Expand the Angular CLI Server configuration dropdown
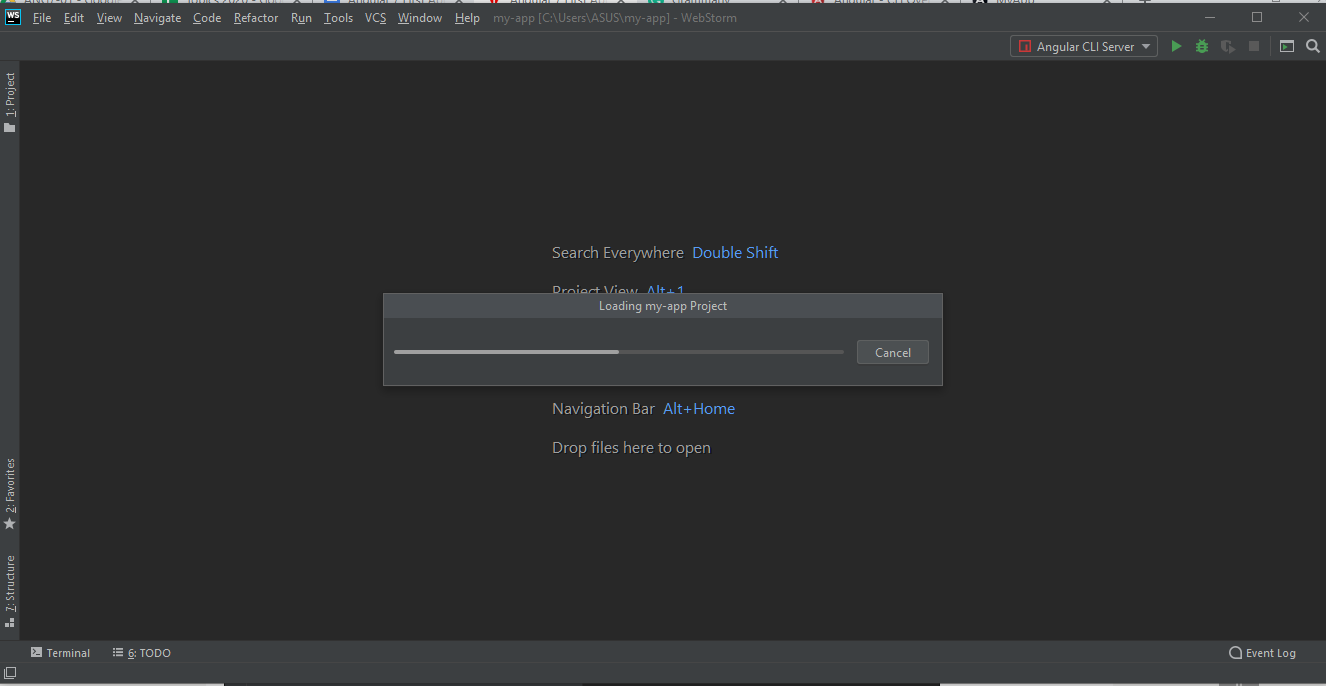This screenshot has width=1326, height=686. click(1084, 46)
